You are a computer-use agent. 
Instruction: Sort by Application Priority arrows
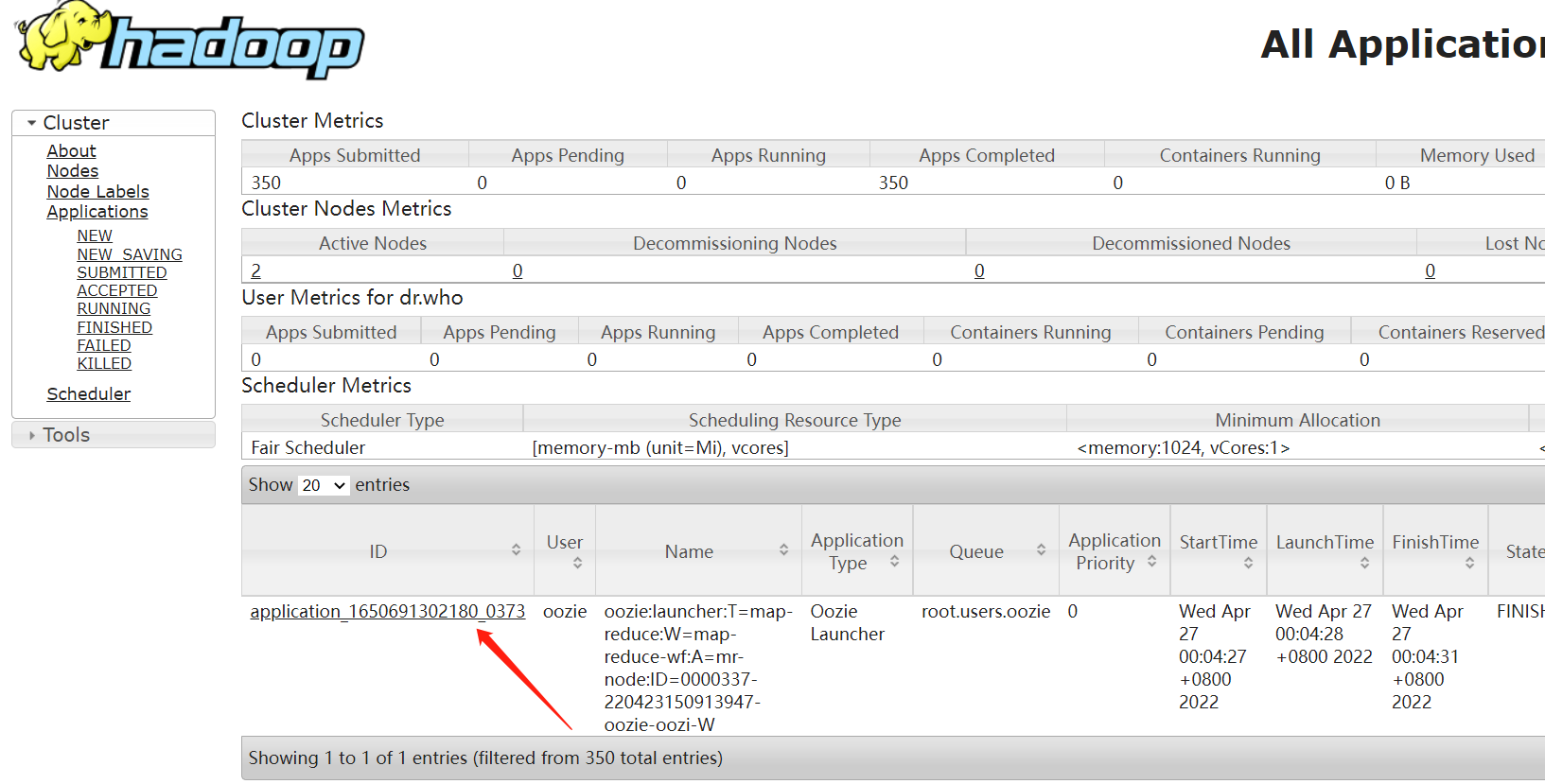tap(1151, 562)
